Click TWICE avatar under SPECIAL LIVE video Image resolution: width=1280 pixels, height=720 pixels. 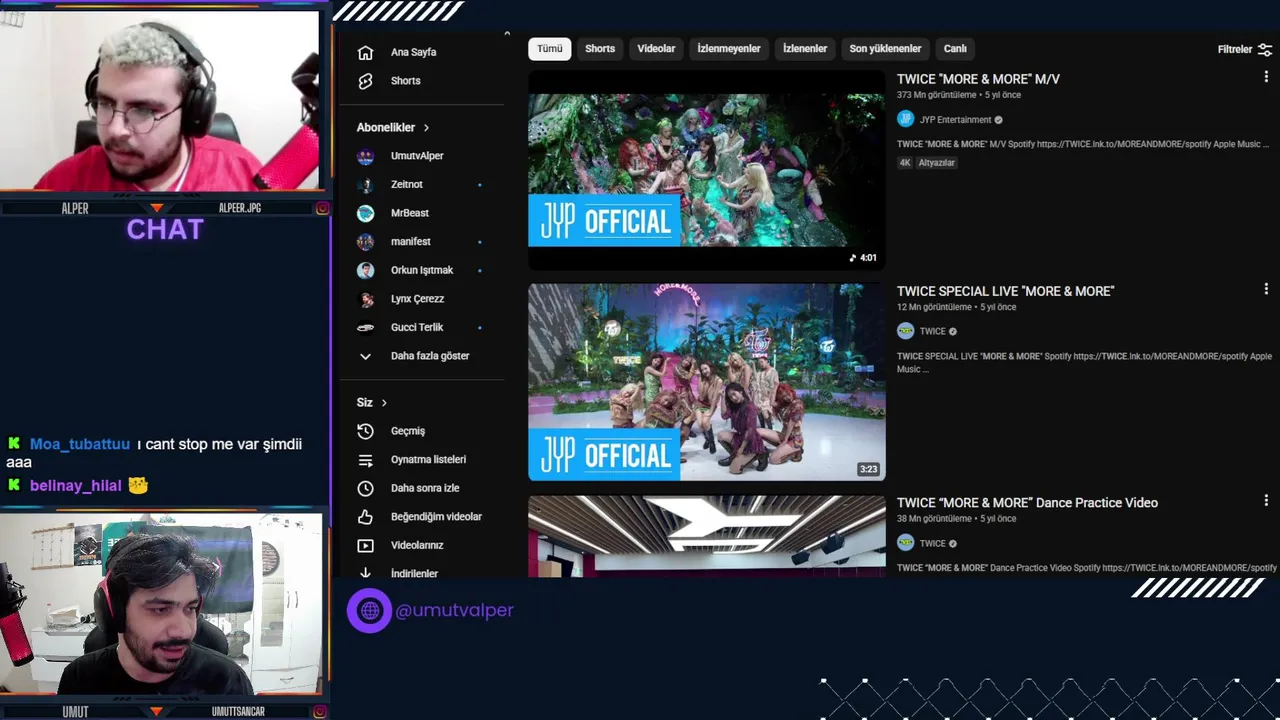coord(906,331)
